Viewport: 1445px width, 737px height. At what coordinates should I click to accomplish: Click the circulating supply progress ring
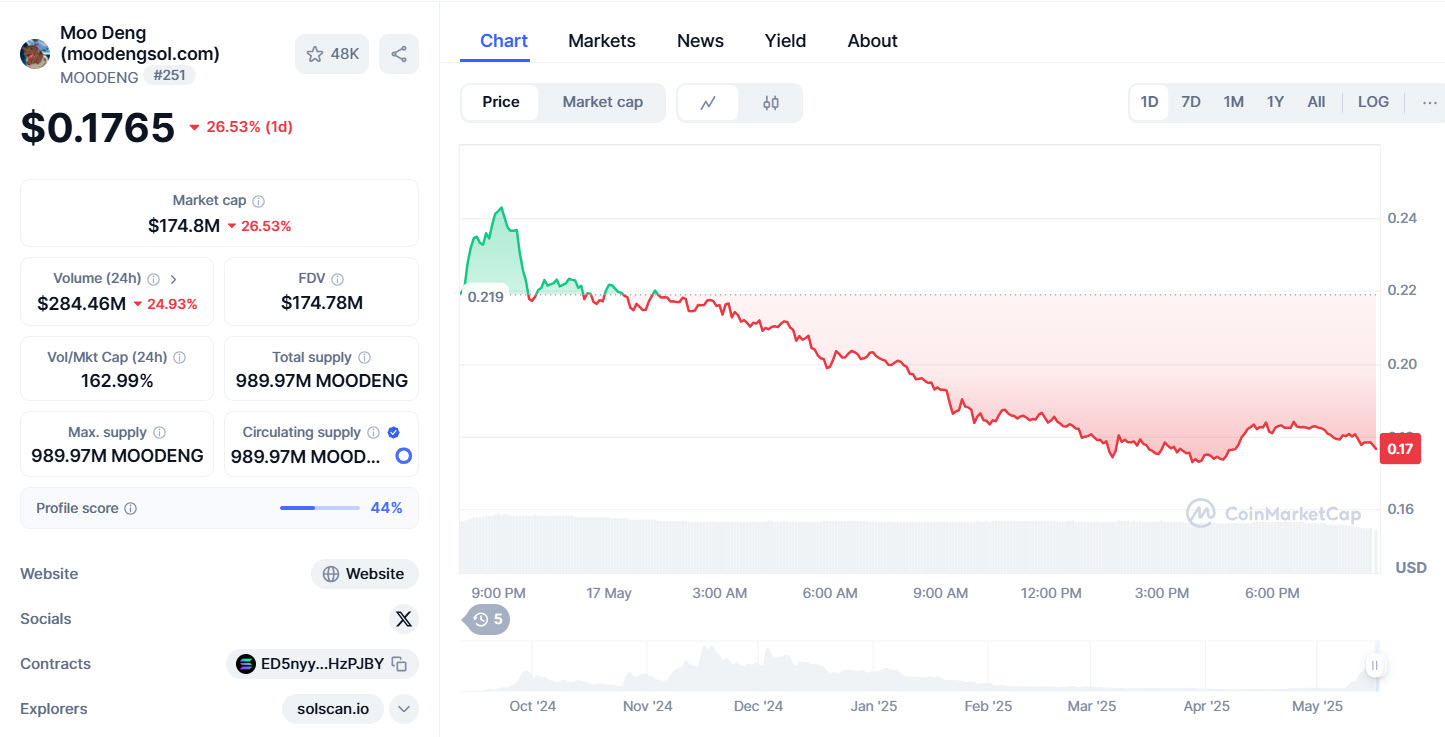pyautogui.click(x=403, y=456)
